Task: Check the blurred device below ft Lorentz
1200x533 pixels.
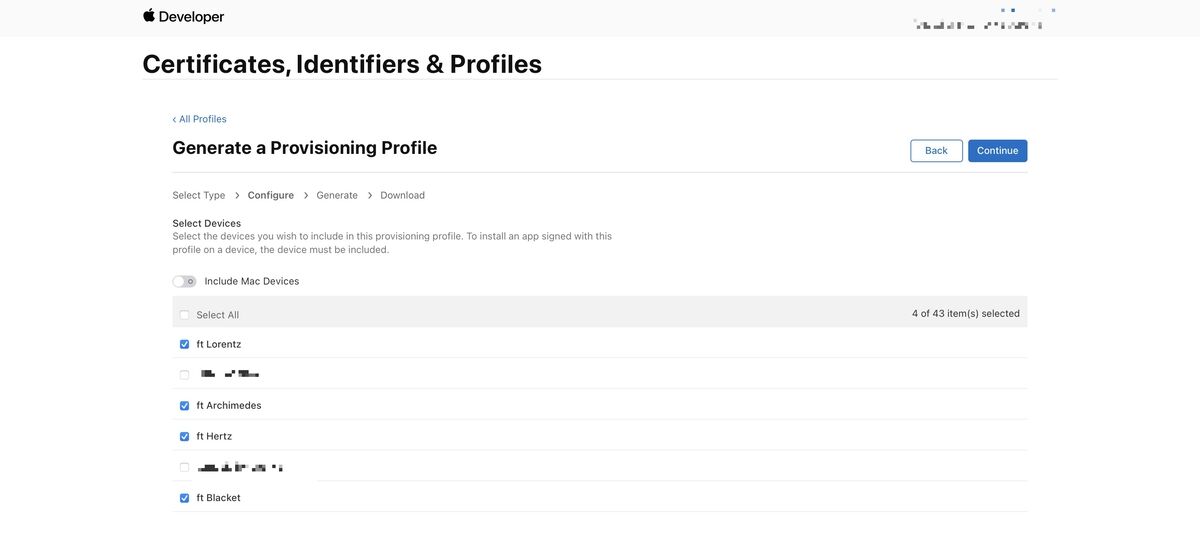Action: (184, 375)
